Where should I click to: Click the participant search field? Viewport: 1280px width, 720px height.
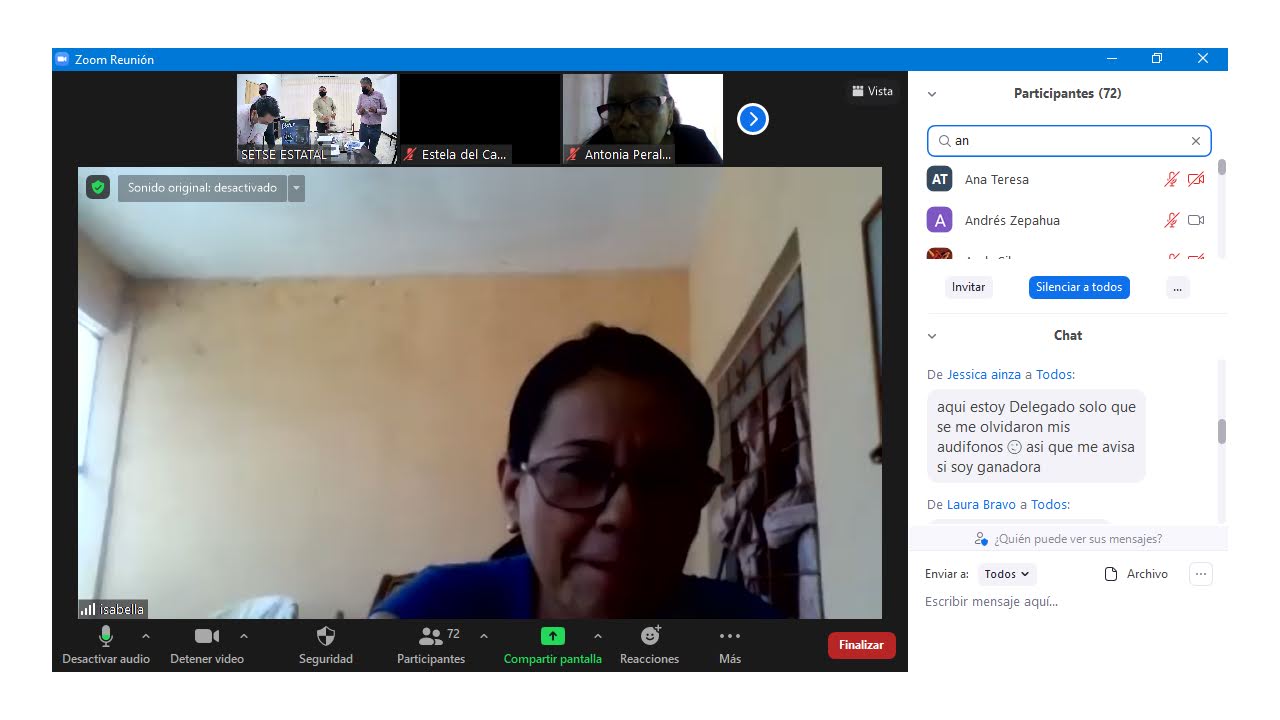pyautogui.click(x=1069, y=141)
